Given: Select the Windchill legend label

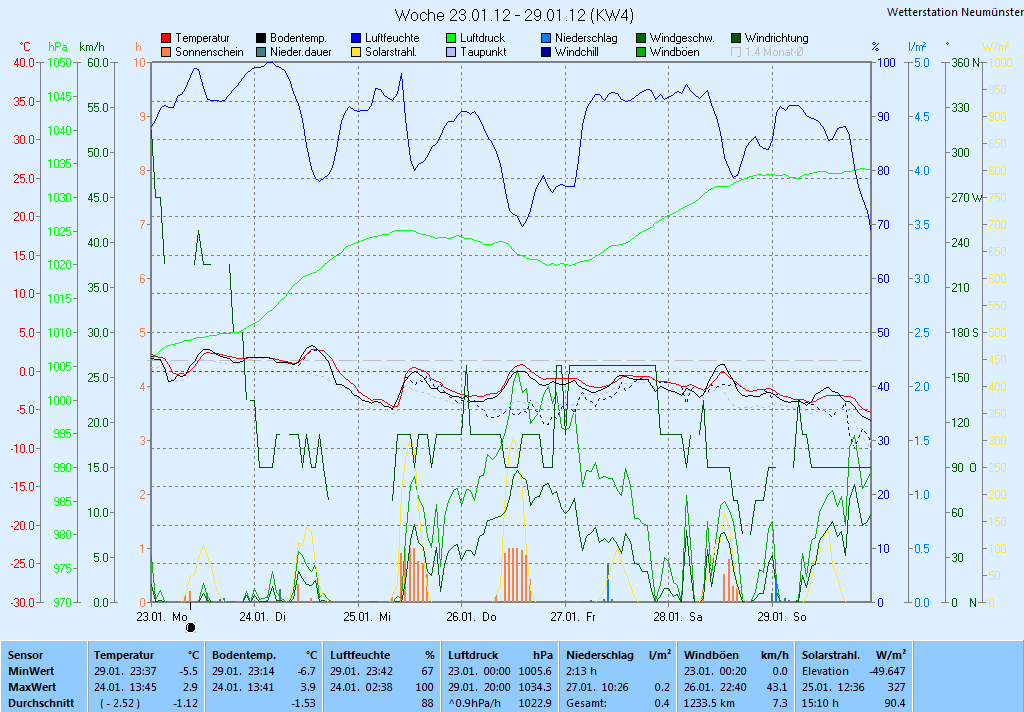Looking at the screenshot, I should (x=577, y=52).
